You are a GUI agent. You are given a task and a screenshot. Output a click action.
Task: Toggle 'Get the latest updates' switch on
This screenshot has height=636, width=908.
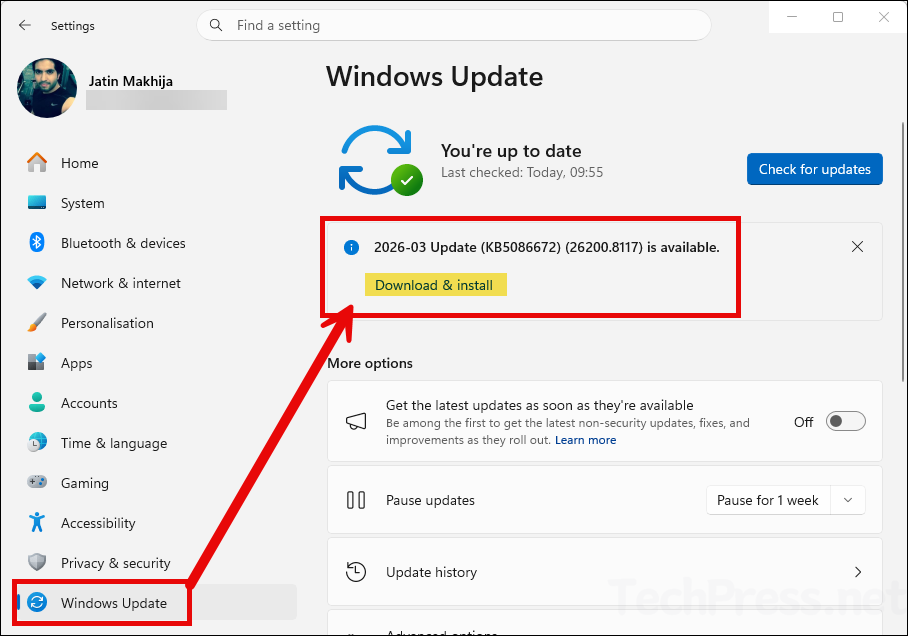[845, 421]
